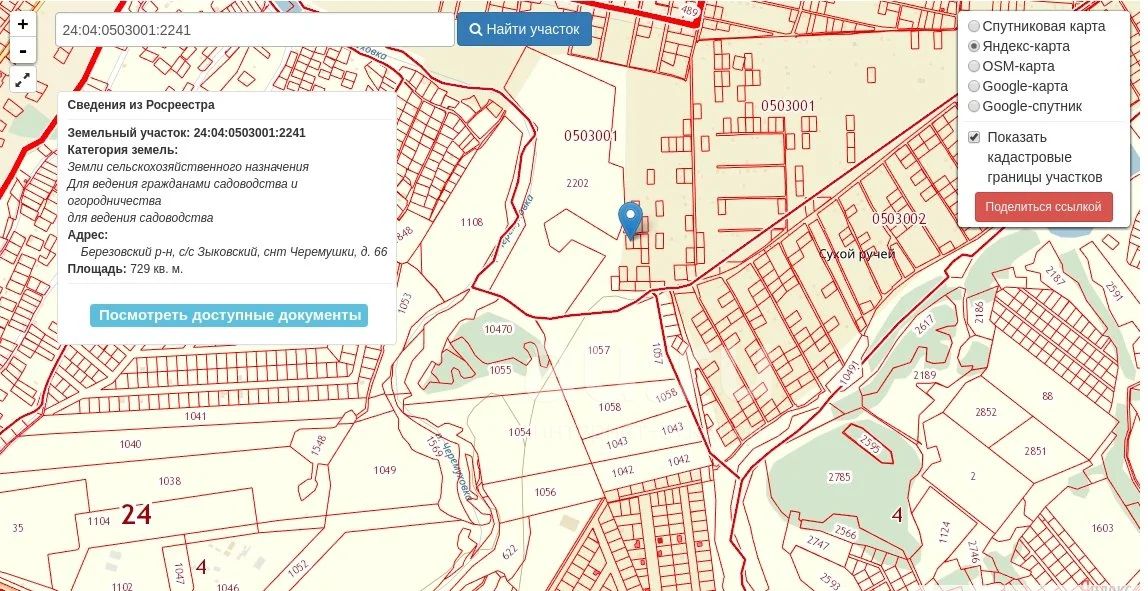Click parcel label 2189
This screenshot has height=591, width=1148.
coord(925,376)
